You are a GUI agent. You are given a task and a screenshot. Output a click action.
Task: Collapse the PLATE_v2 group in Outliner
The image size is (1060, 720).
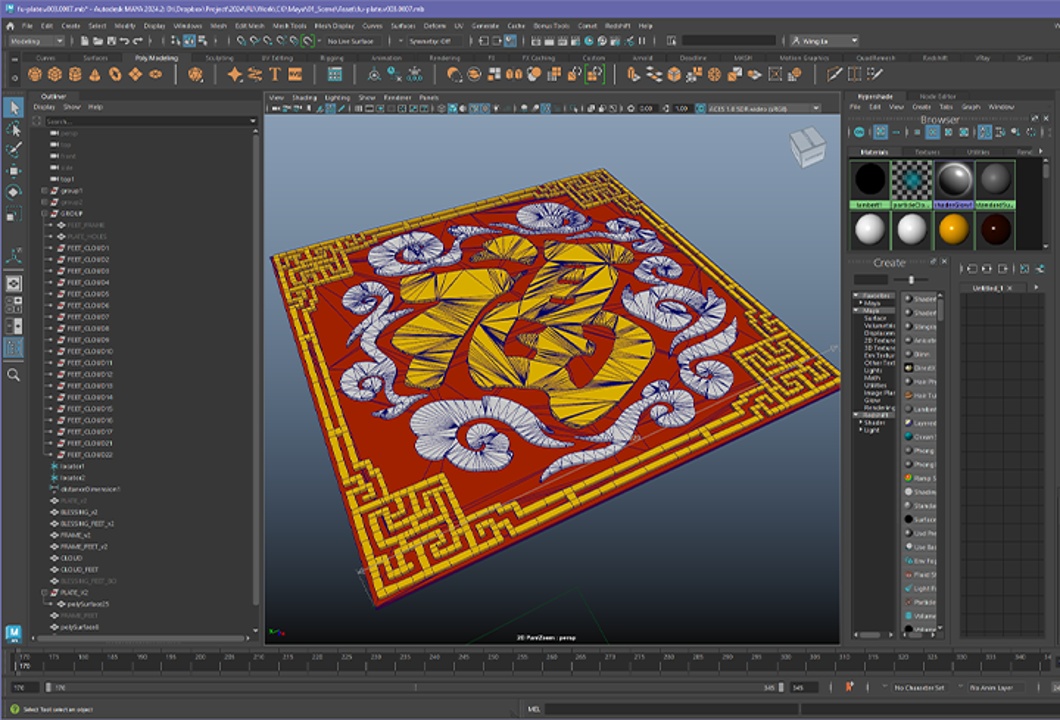(x=44, y=593)
